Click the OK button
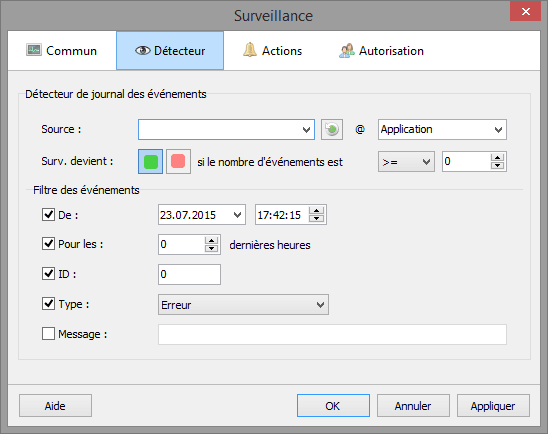Viewport: 548px width, 434px height. pyautogui.click(x=333, y=406)
